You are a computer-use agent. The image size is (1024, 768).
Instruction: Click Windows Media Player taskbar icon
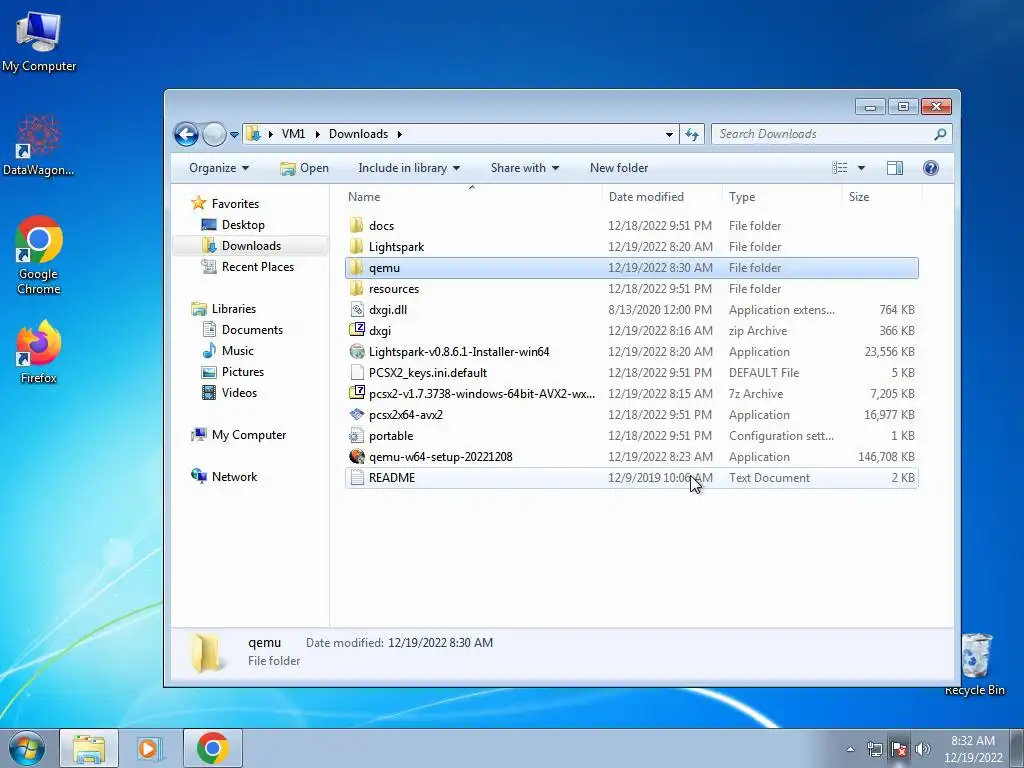tap(150, 748)
